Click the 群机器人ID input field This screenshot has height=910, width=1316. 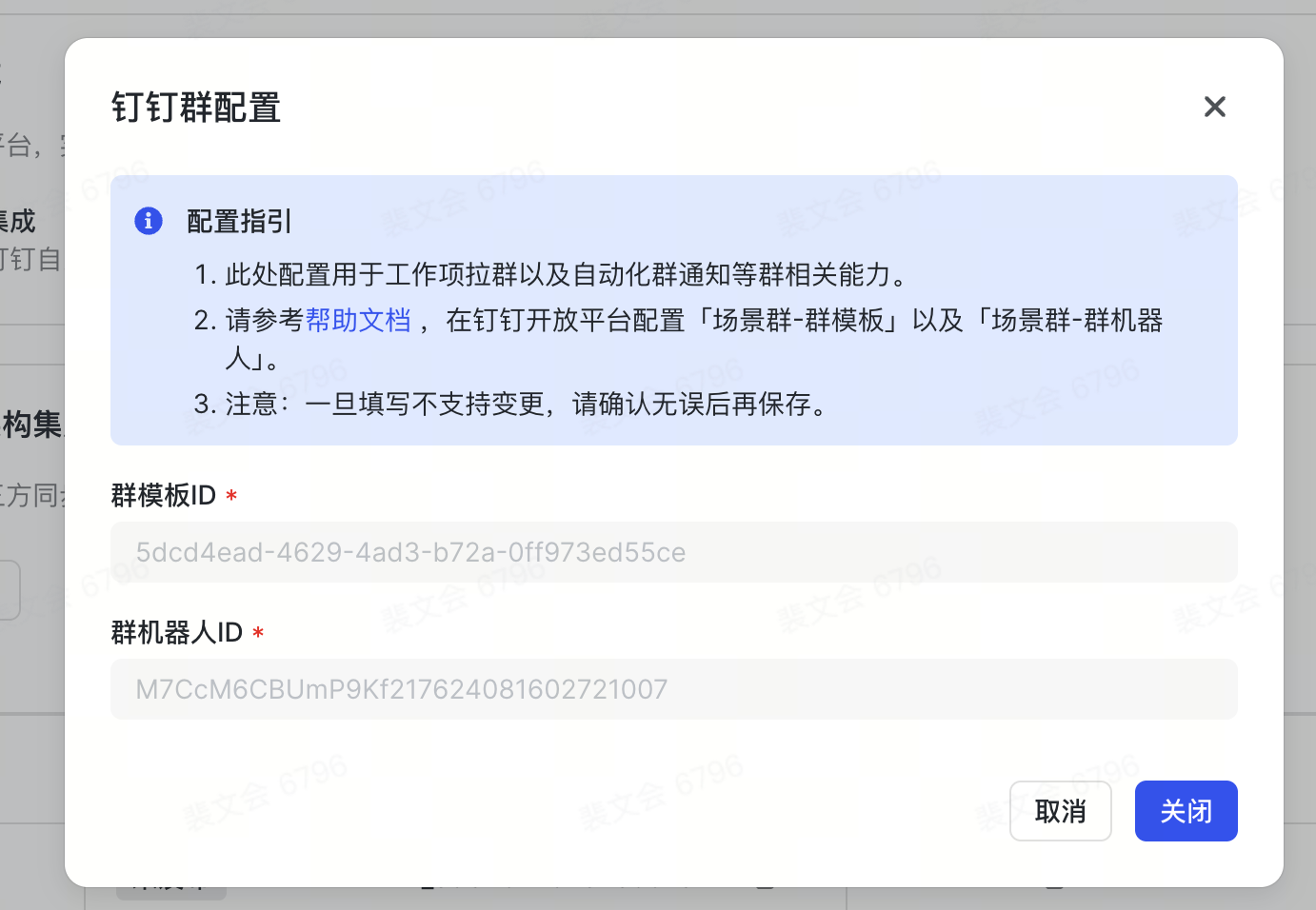pos(674,689)
